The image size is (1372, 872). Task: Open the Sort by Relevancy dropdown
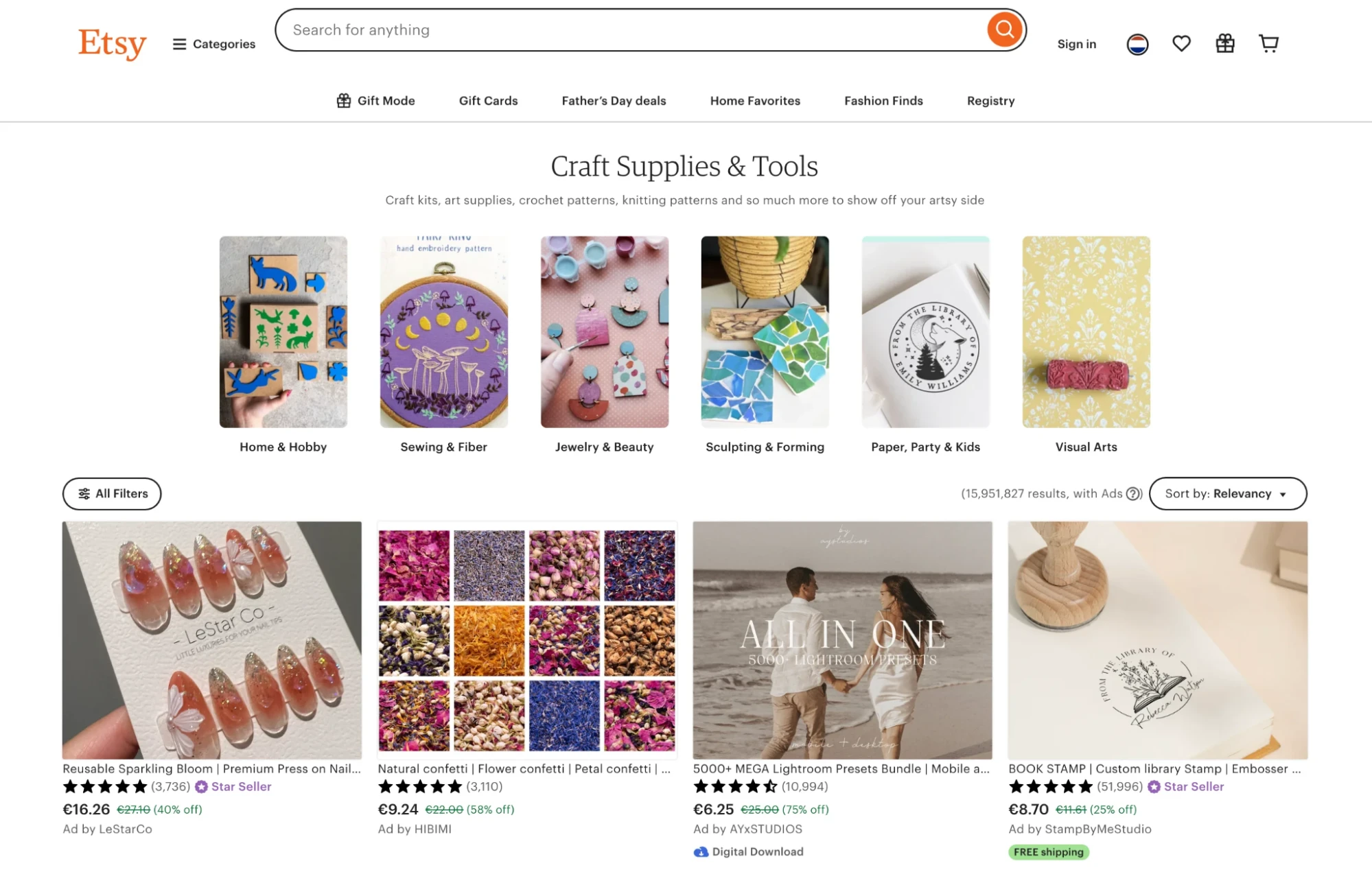pos(1228,493)
